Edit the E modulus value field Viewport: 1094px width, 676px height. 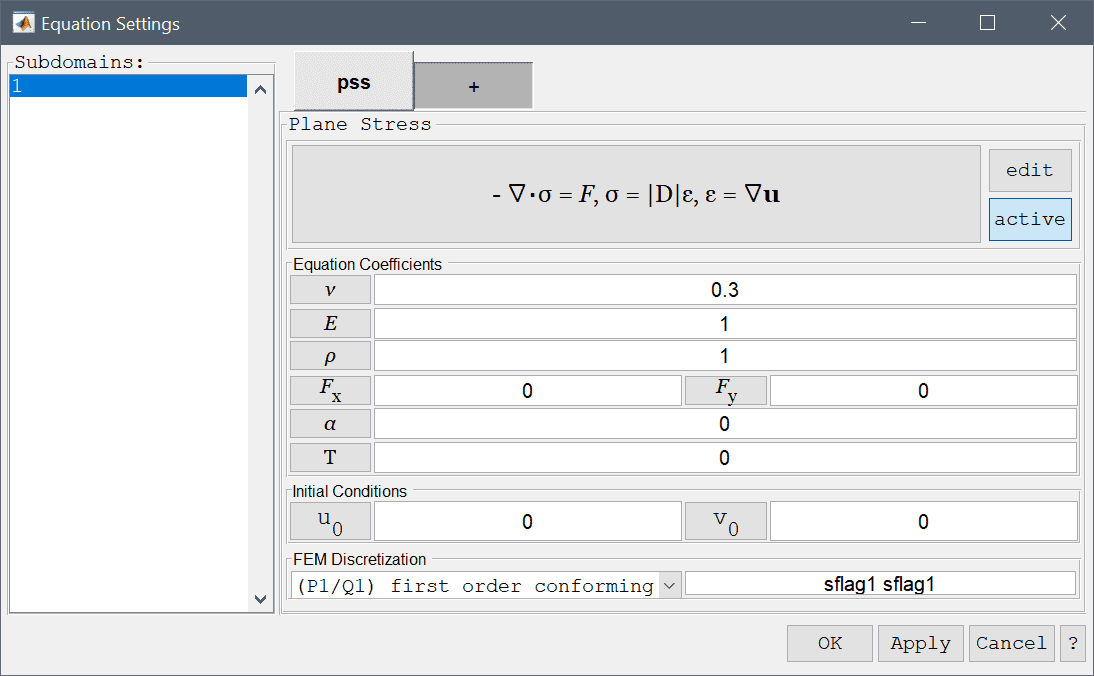click(725, 324)
